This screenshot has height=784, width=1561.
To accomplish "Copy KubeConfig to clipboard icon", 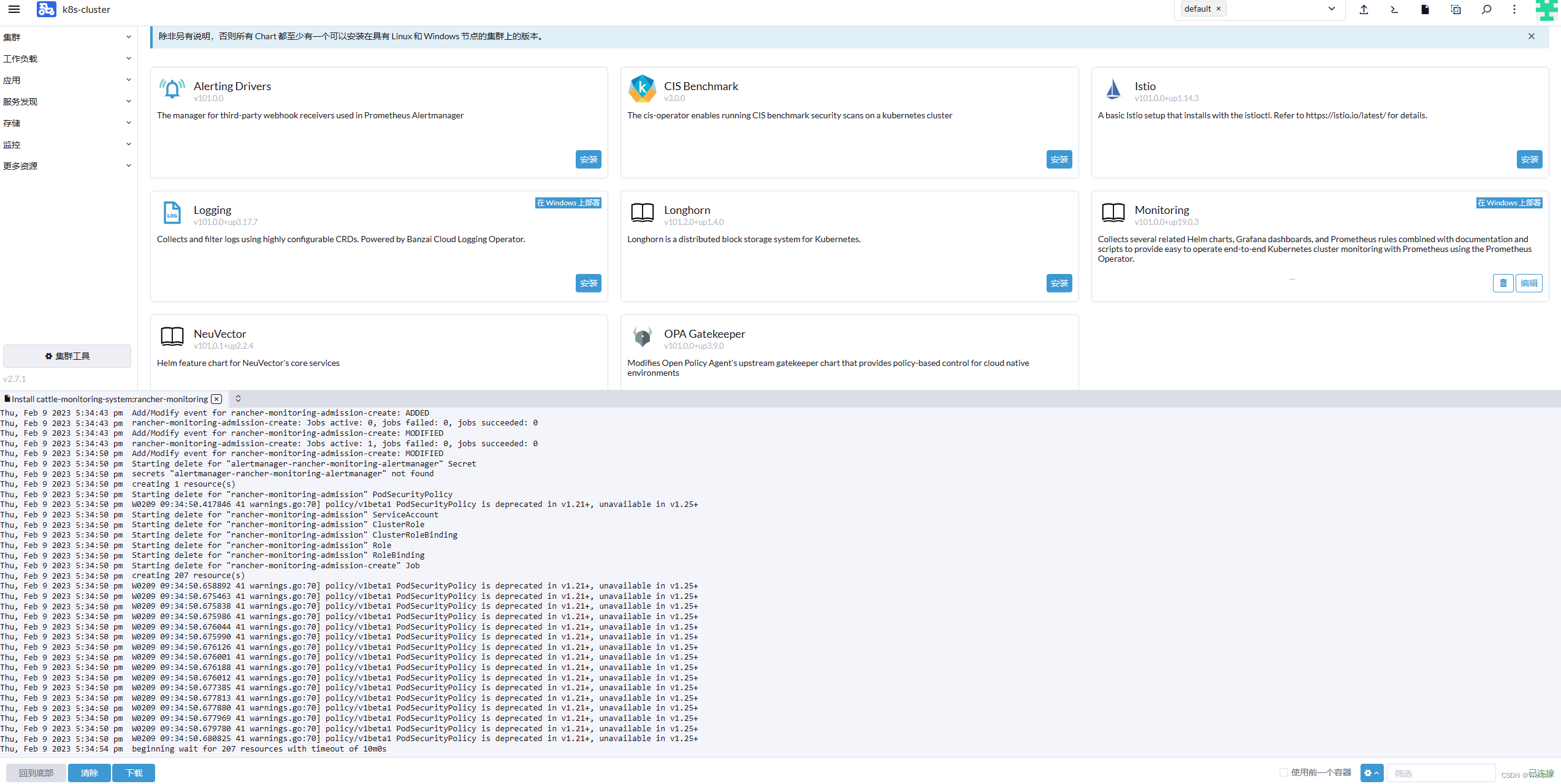I will [1456, 9].
